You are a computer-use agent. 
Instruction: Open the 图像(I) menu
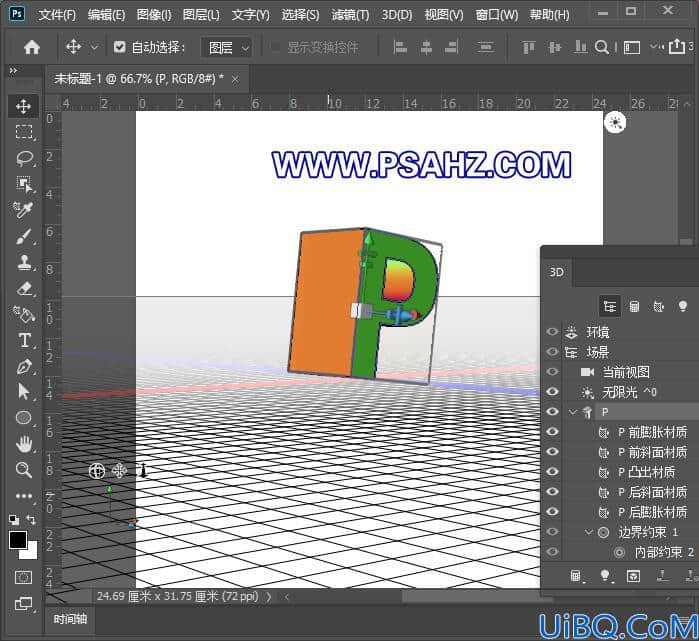pos(154,15)
